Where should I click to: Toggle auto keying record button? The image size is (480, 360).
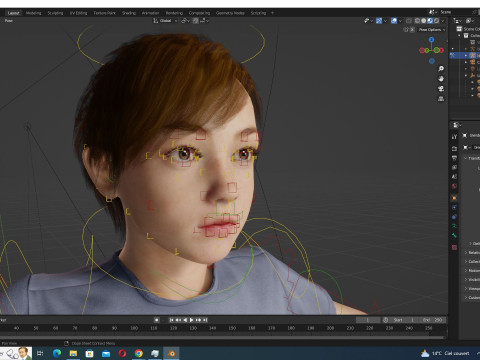157,320
